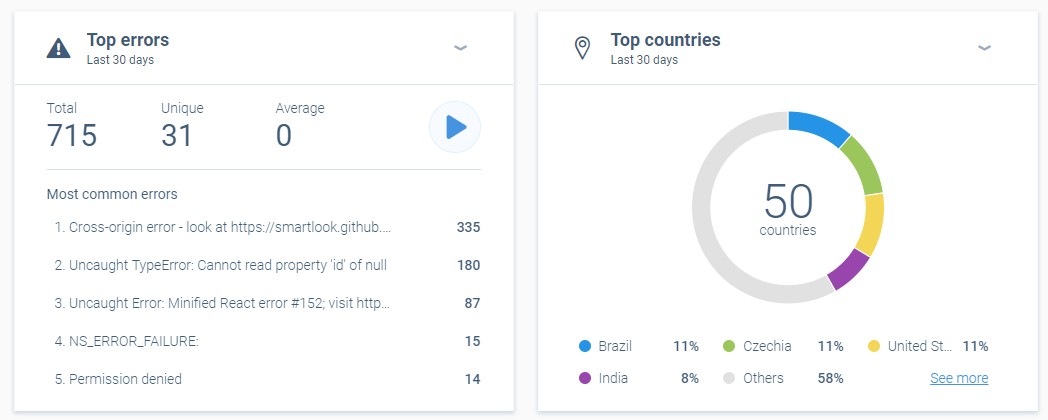1048x420 pixels.
Task: Click the gray Others legend dot
Action: (729, 378)
